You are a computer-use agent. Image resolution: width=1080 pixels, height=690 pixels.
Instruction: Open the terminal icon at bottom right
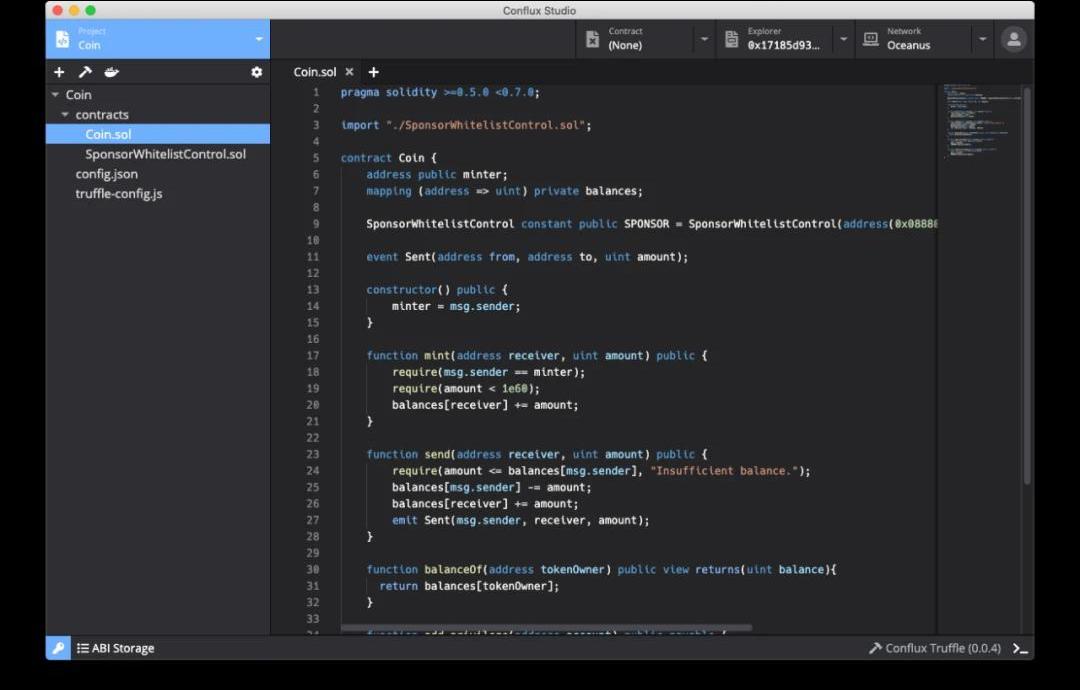1020,648
